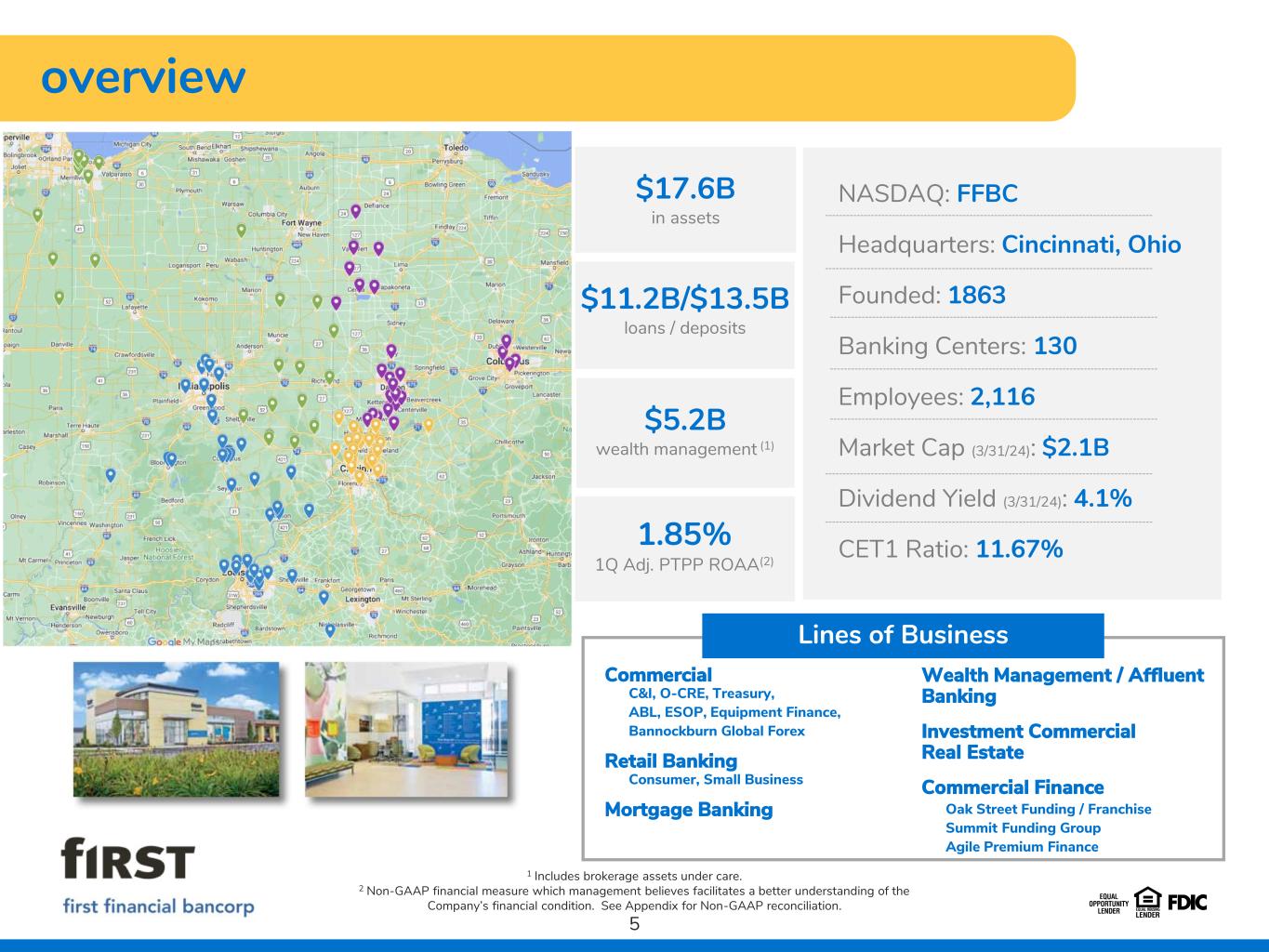Click the $17.6B in assets tile
This screenshot has height=952, width=1269.
(685, 199)
